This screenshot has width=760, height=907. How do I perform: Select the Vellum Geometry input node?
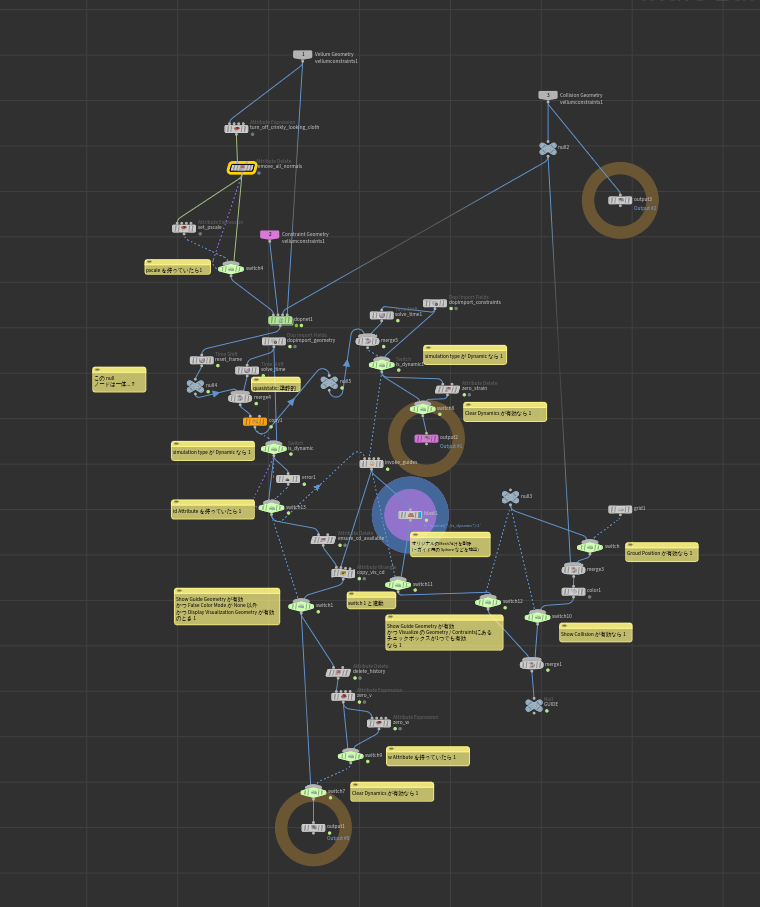[302, 54]
